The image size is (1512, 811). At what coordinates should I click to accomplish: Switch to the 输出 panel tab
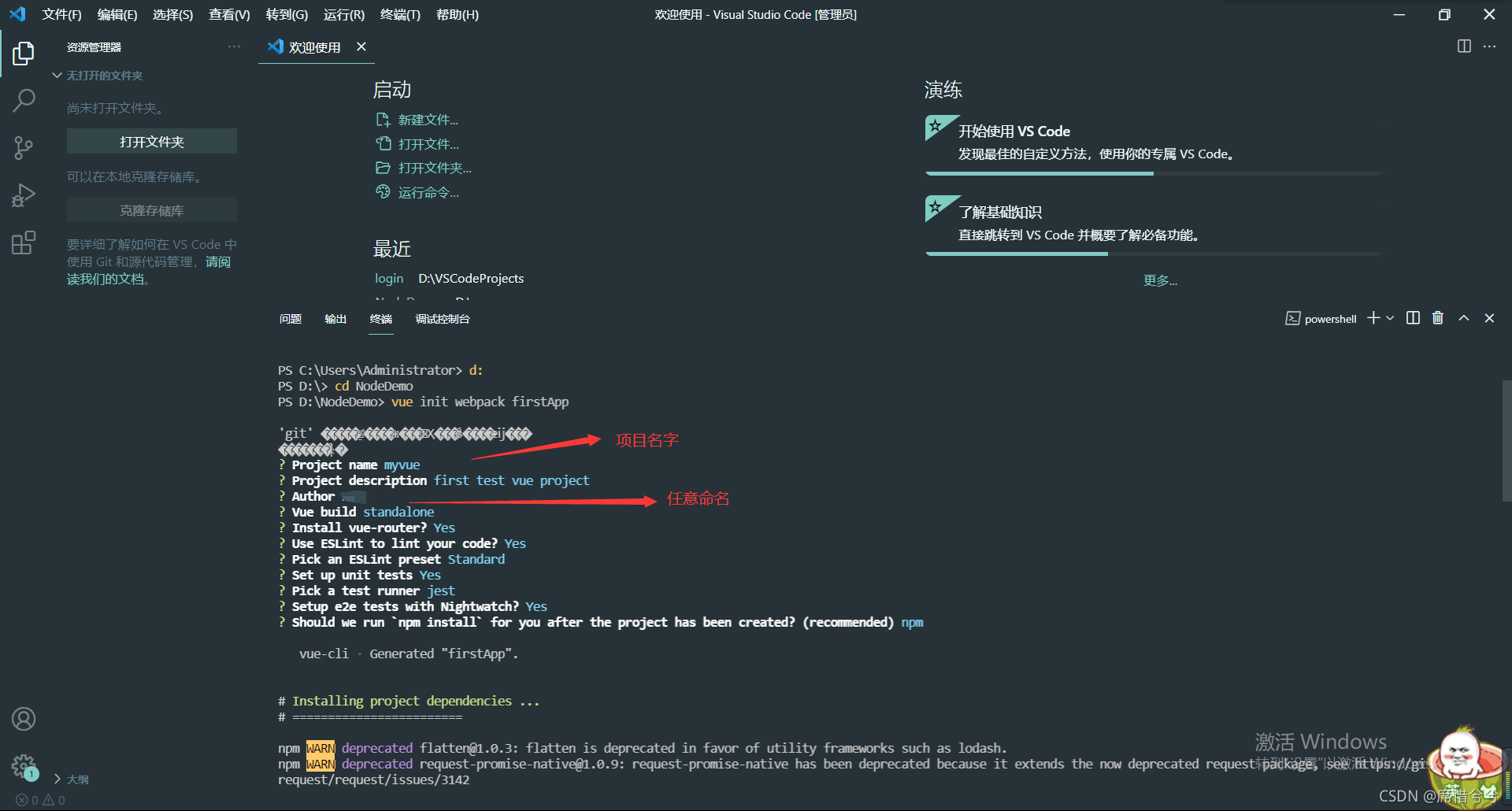coord(335,319)
